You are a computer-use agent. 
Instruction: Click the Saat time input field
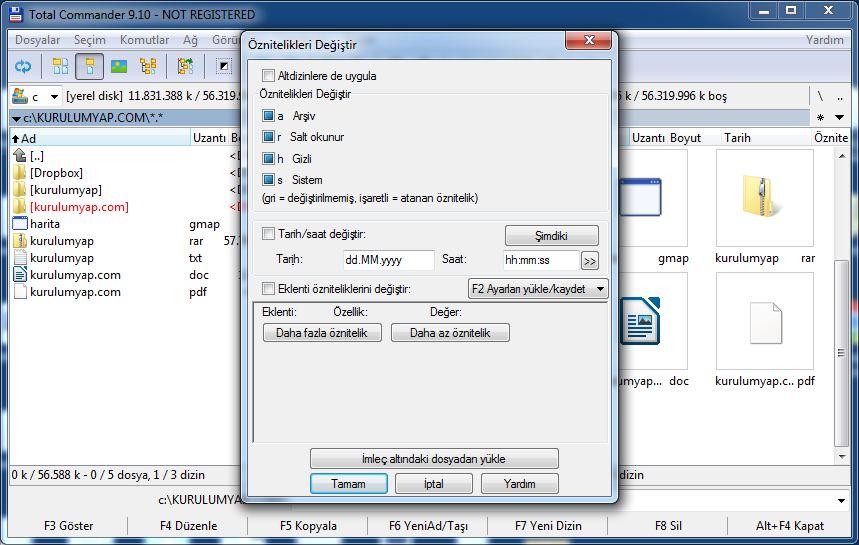pos(541,260)
